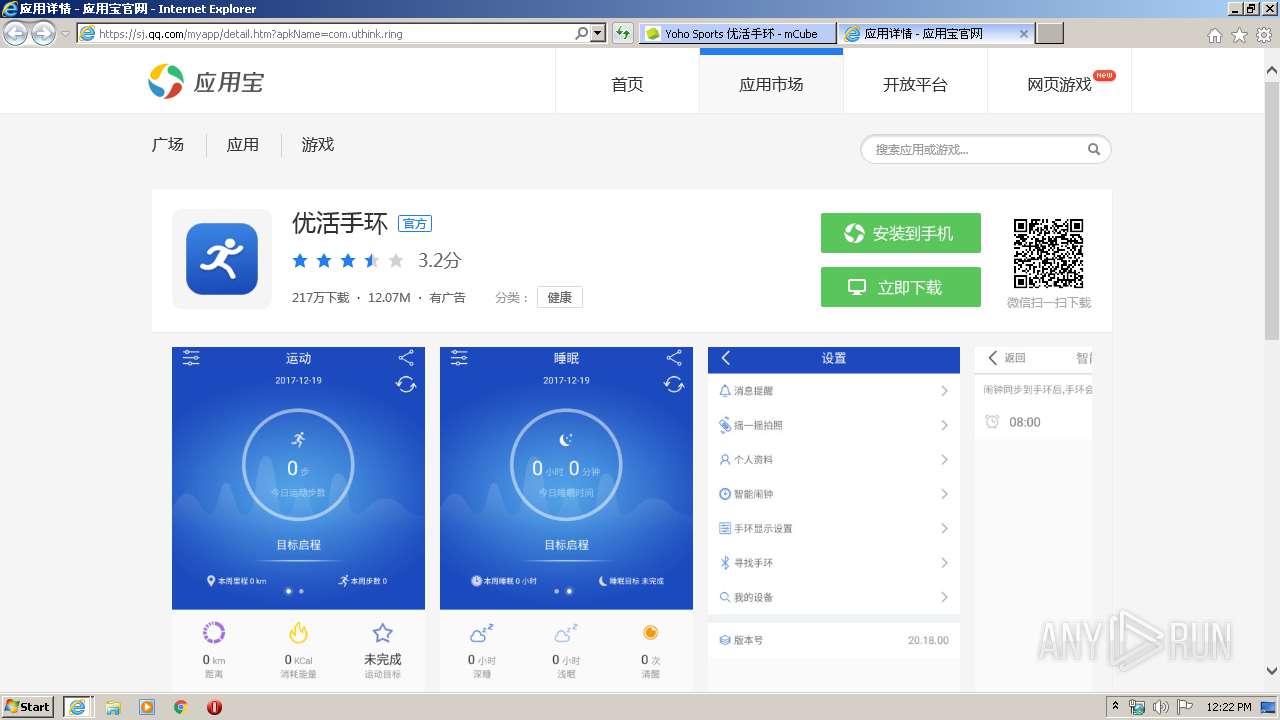
Task: Close the 应用详情 browser tab
Action: tap(1024, 33)
